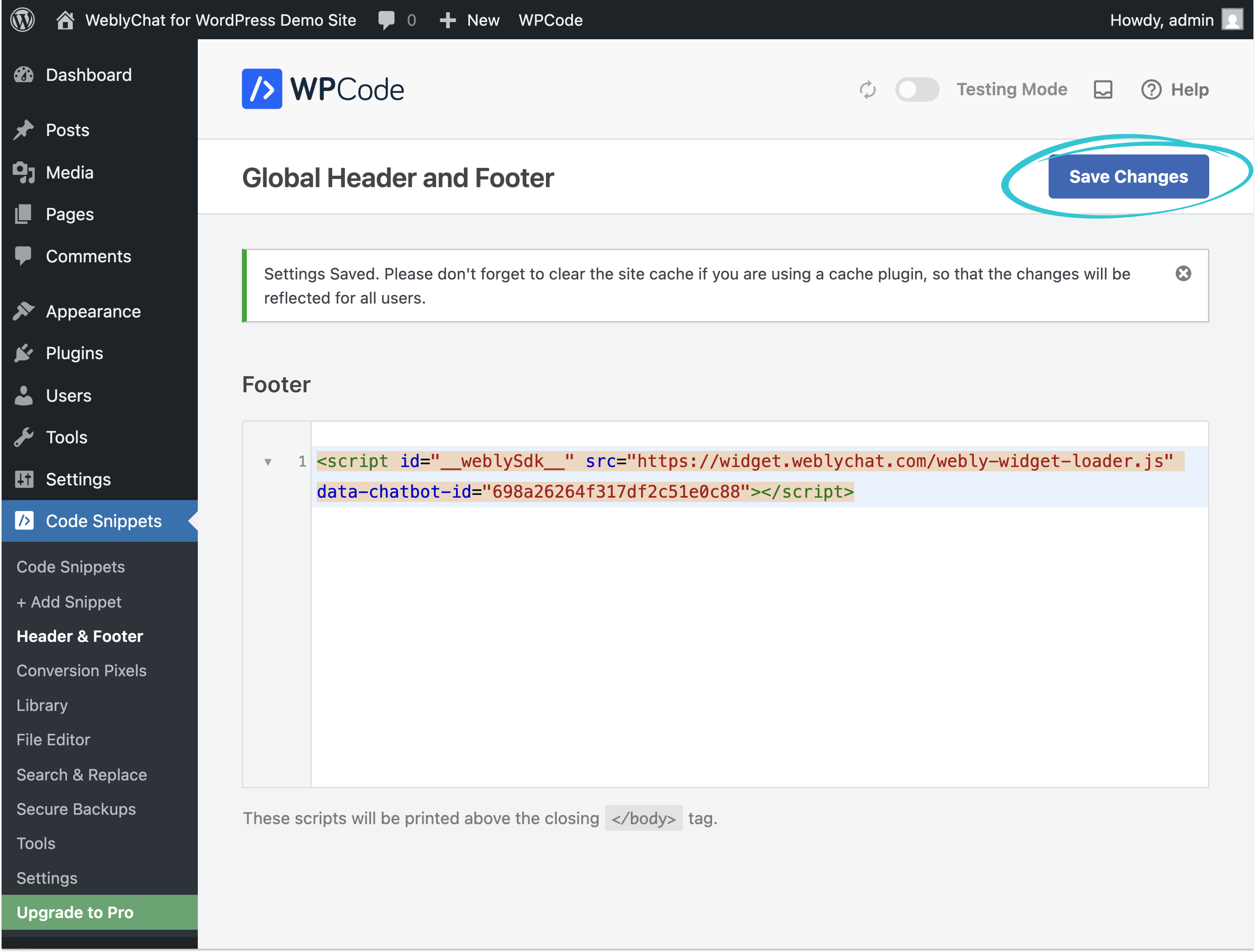Select the Code Snippets sidebar icon

click(x=24, y=521)
